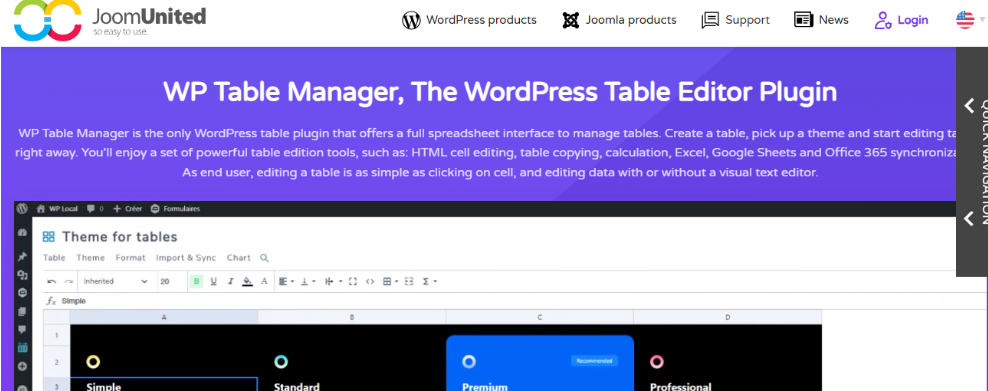This screenshot has width=988, height=391.
Task: Toggle italic formatting in table toolbar
Action: point(231,281)
